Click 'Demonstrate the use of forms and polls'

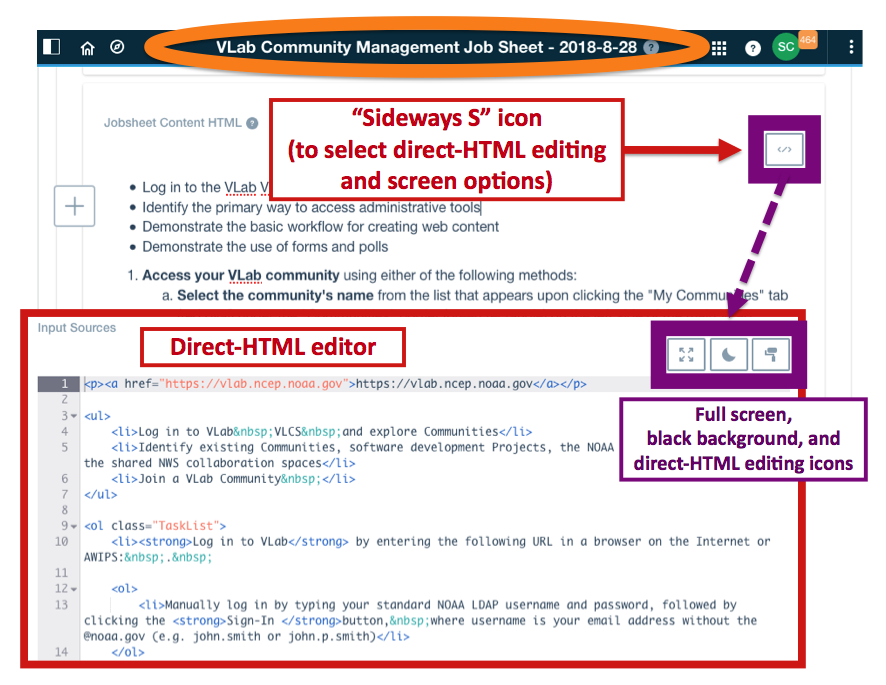point(265,247)
